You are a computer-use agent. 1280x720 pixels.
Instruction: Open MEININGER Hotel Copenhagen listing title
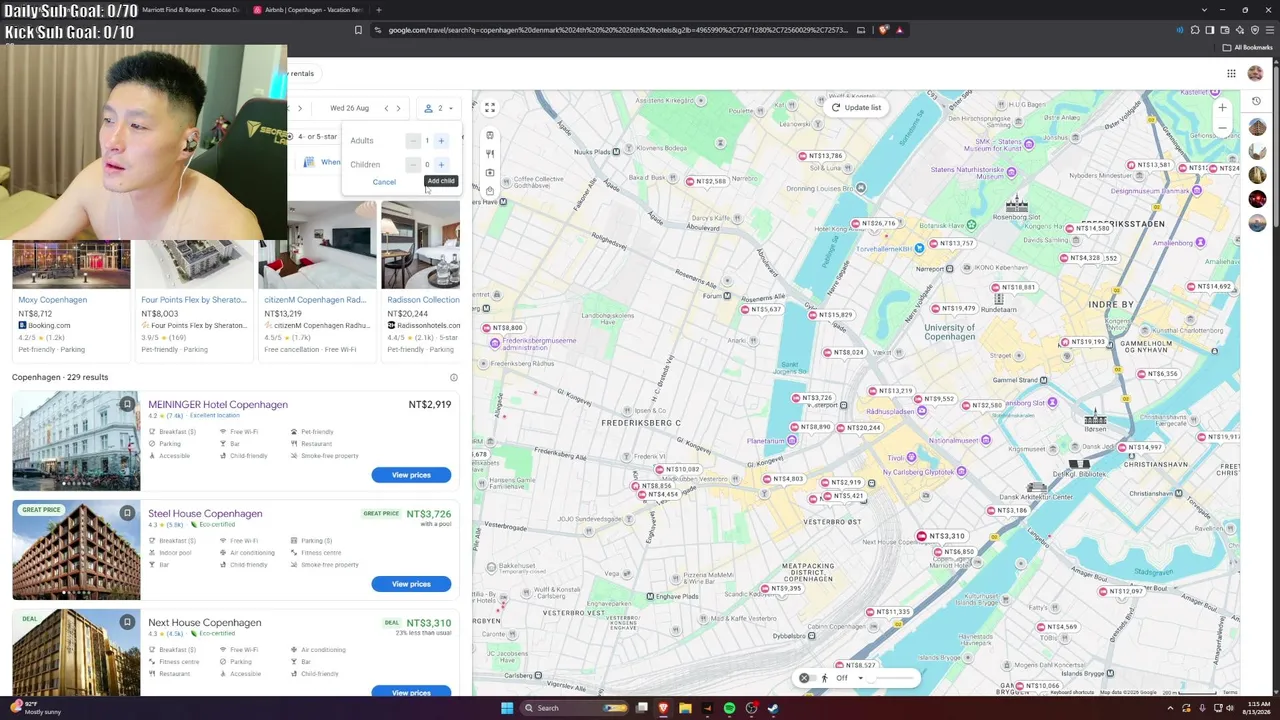[x=218, y=405]
